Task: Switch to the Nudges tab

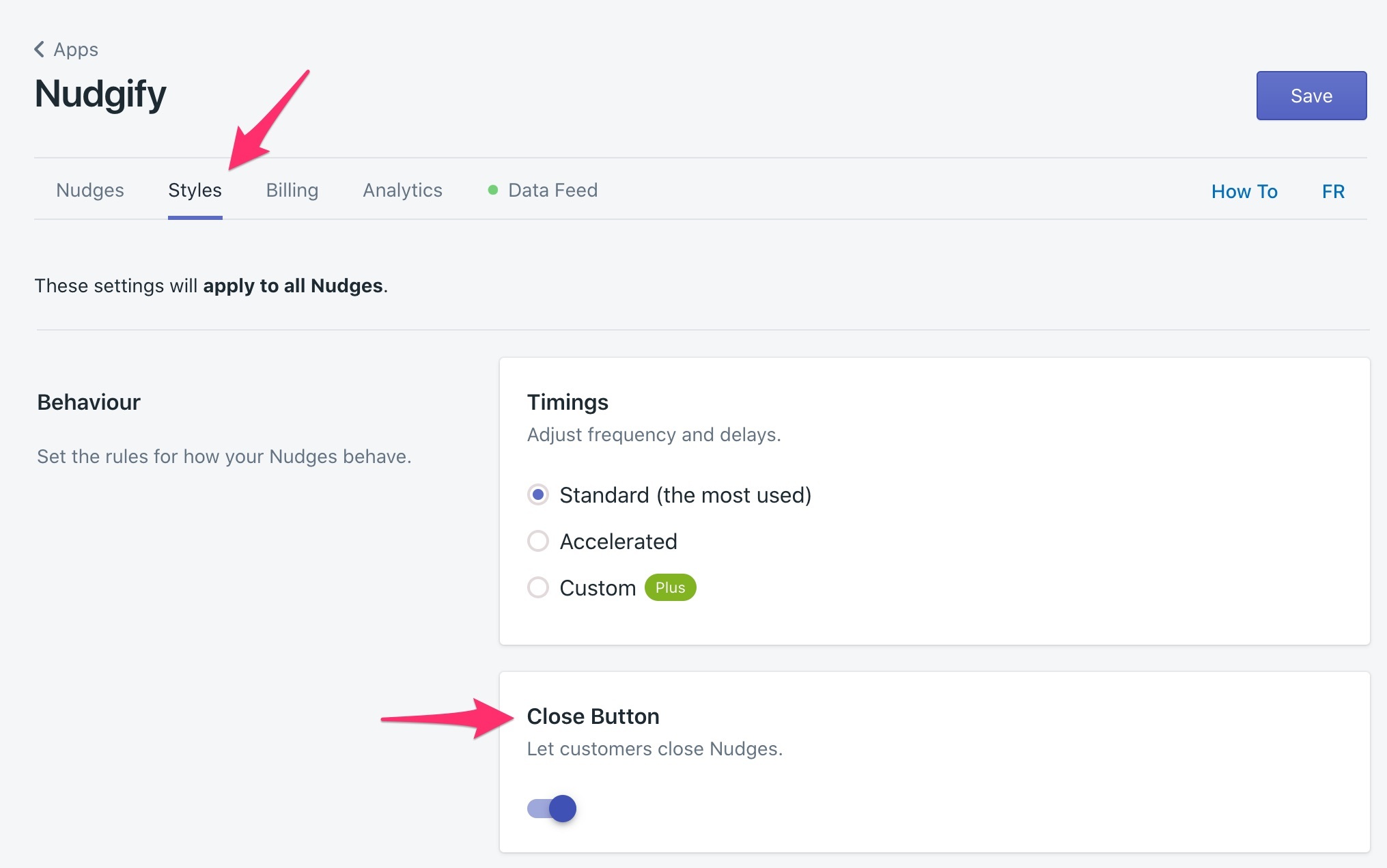Action: [90, 189]
